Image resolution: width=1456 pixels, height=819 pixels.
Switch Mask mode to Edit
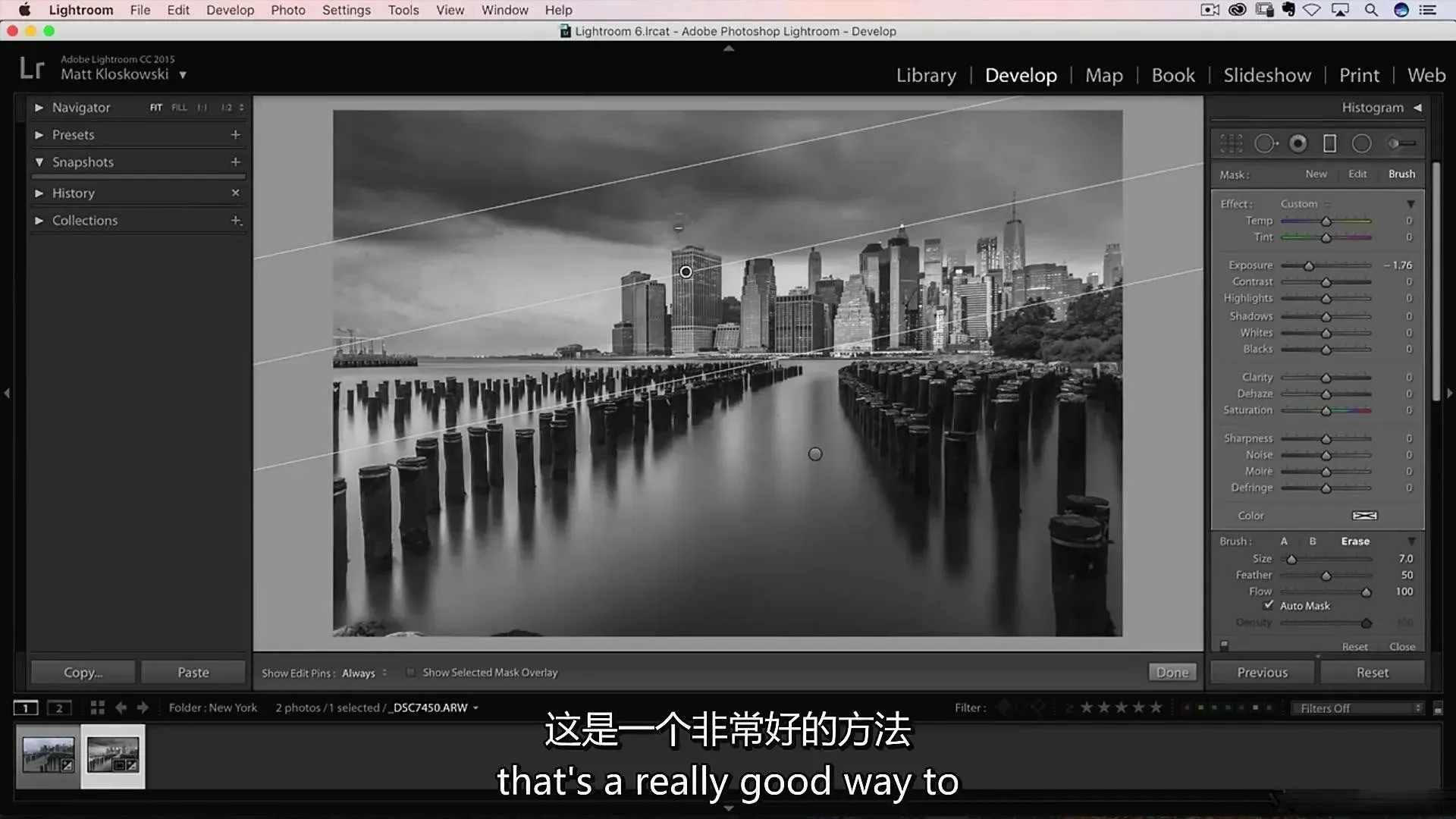pos(1357,174)
